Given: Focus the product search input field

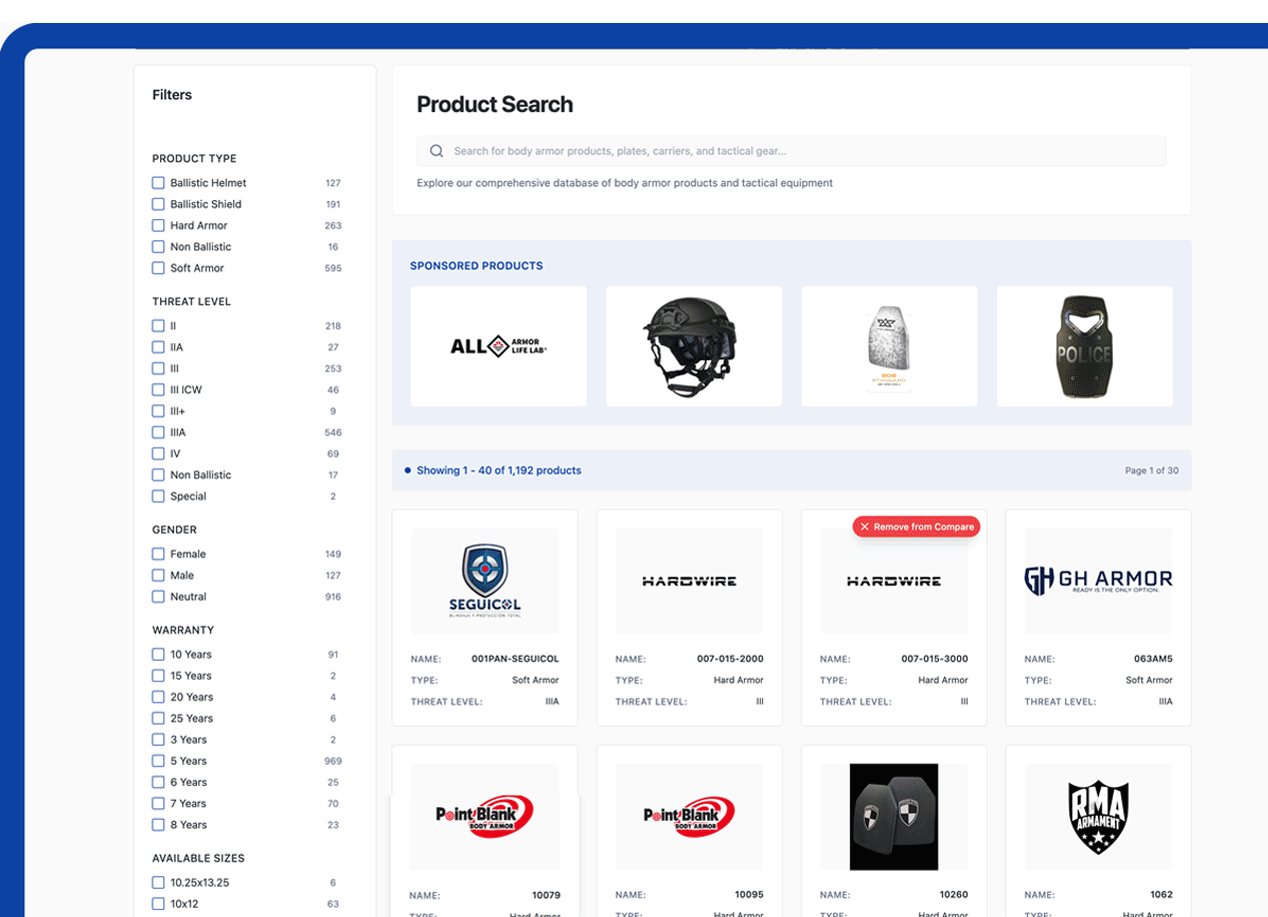Looking at the screenshot, I should (791, 151).
